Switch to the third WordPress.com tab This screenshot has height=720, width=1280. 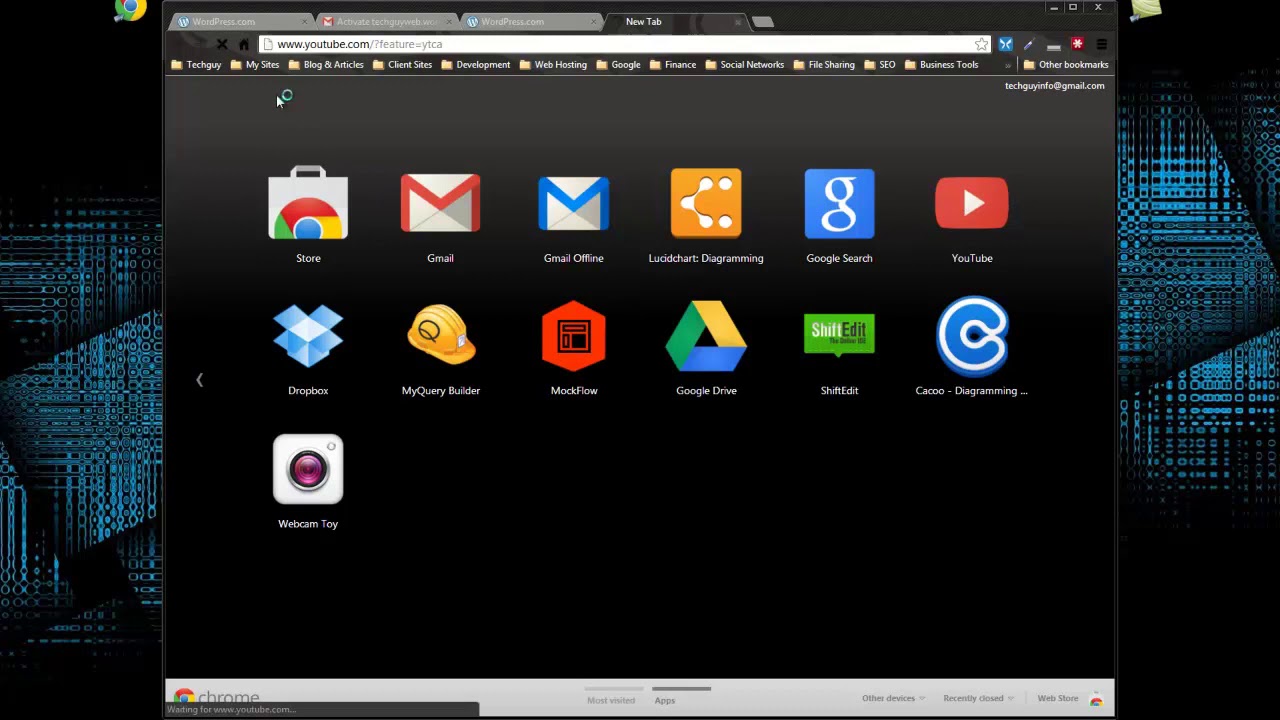point(530,21)
